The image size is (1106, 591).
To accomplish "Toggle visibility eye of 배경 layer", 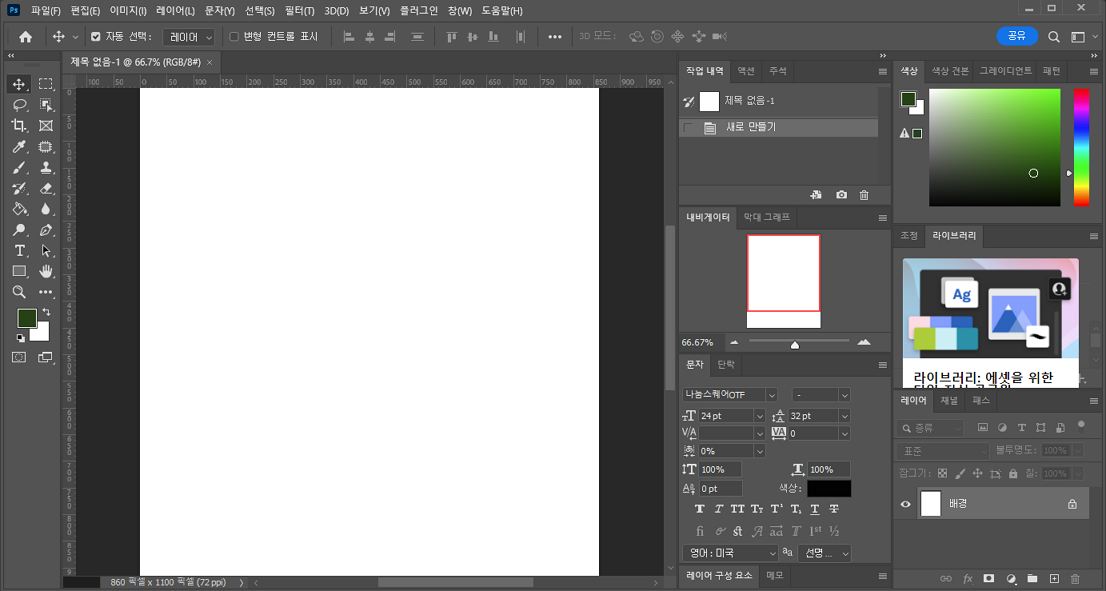I will click(x=906, y=504).
